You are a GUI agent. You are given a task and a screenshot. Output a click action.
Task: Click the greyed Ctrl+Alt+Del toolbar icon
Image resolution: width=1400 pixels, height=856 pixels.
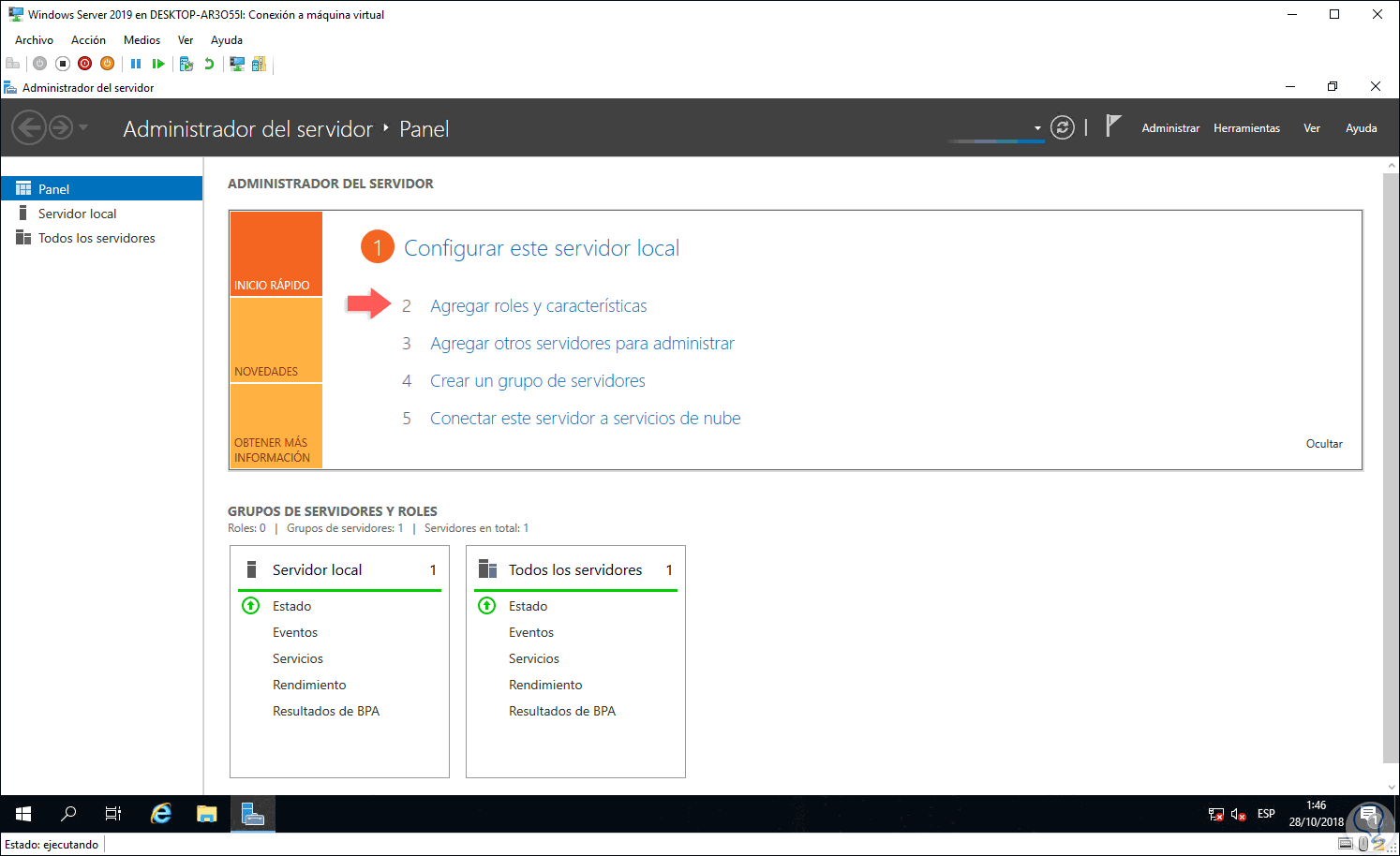pyautogui.click(x=13, y=64)
